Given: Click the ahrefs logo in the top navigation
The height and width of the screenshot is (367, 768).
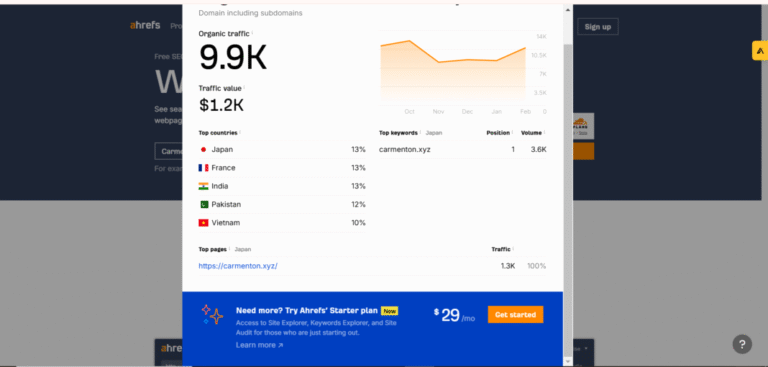Looking at the screenshot, I should pyautogui.click(x=145, y=25).
